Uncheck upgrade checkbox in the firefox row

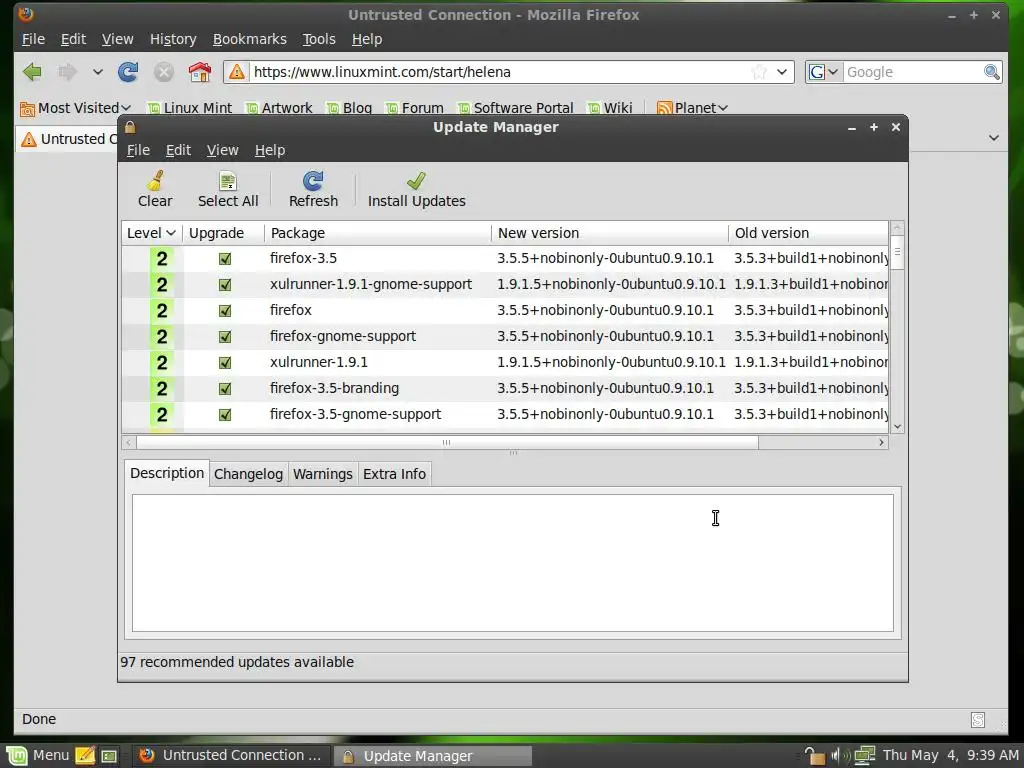pos(225,311)
